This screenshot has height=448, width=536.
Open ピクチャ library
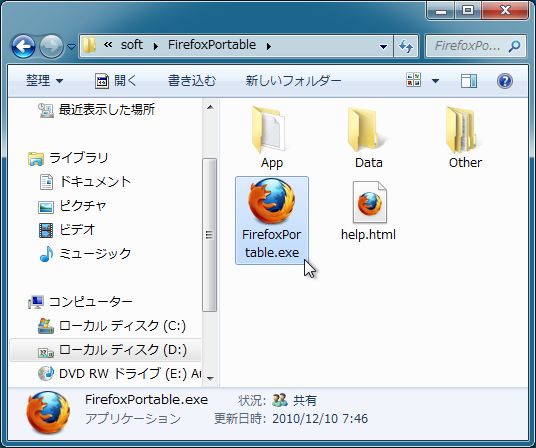click(x=83, y=205)
